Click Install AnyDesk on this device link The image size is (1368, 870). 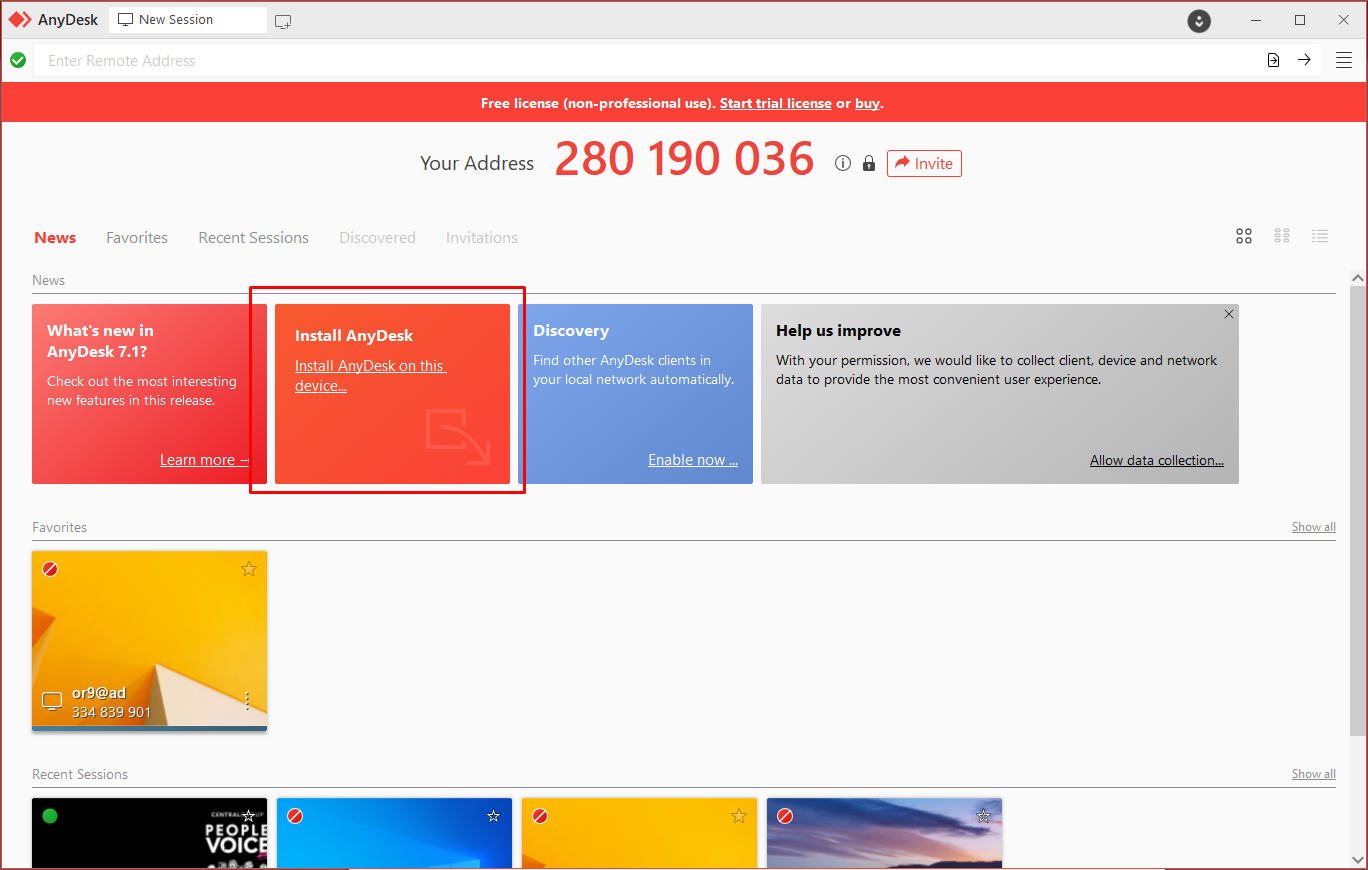click(370, 376)
